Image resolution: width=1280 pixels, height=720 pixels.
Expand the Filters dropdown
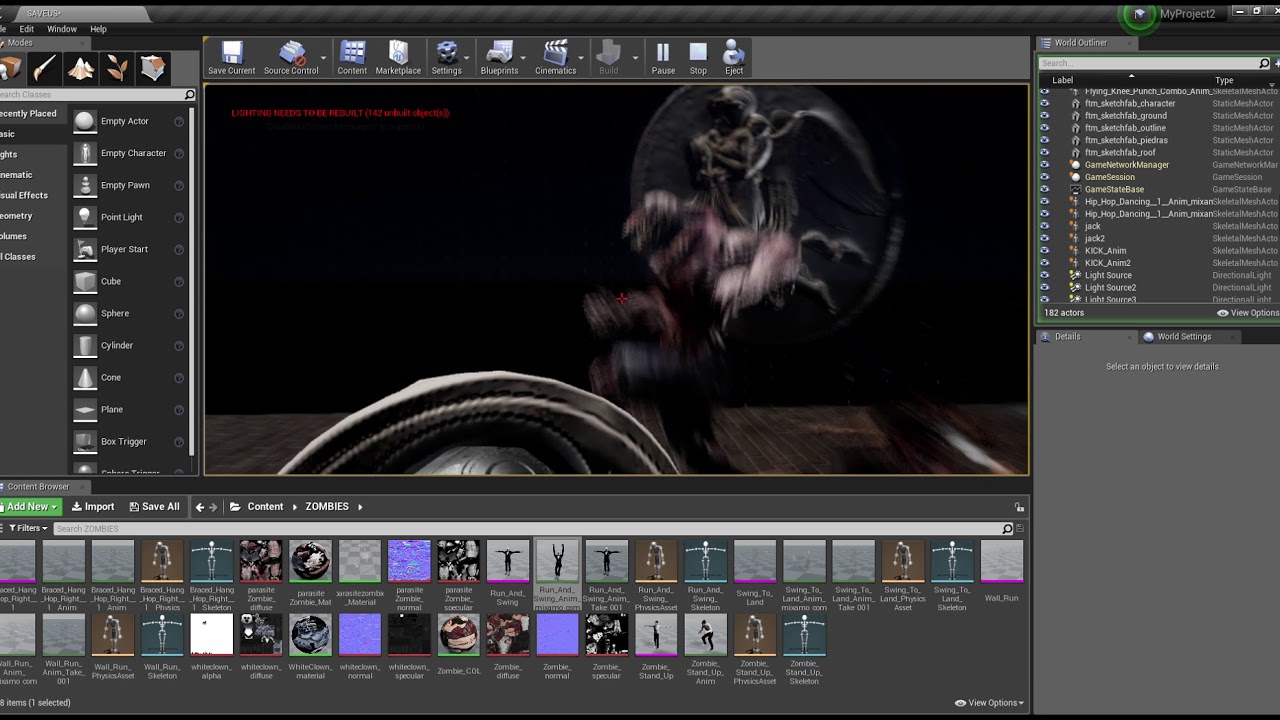27,528
